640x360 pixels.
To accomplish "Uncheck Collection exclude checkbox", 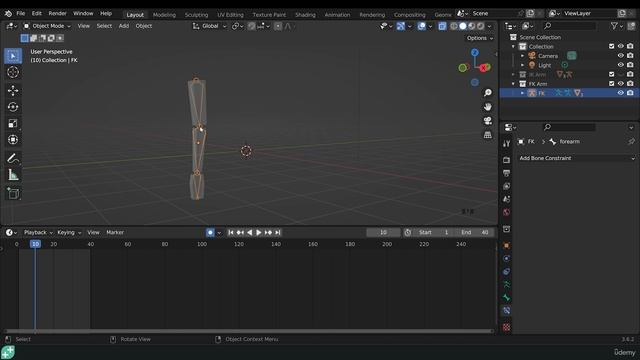I will (x=611, y=47).
